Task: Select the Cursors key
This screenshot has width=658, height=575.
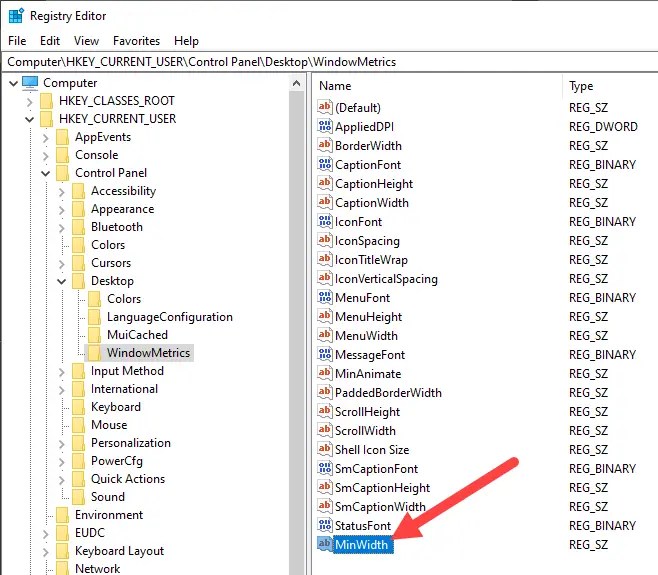Action: 111,263
